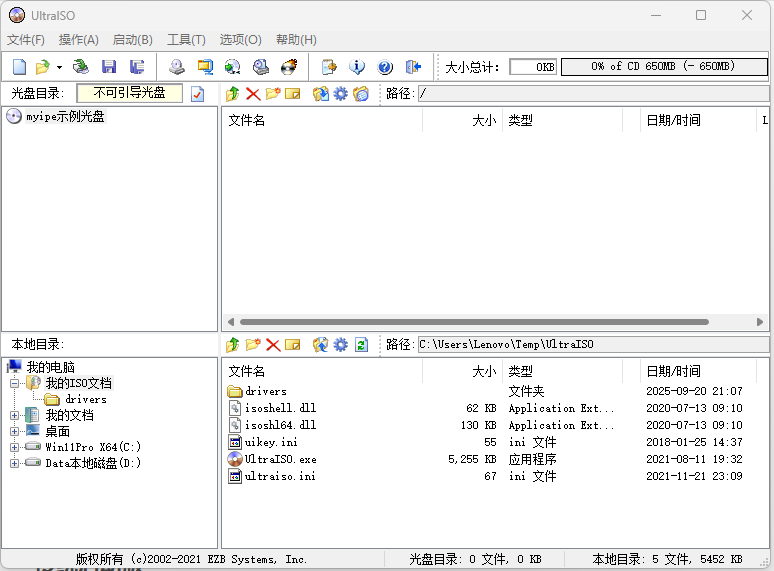Open the 文件(F) menu
774x571 pixels.
coord(26,39)
